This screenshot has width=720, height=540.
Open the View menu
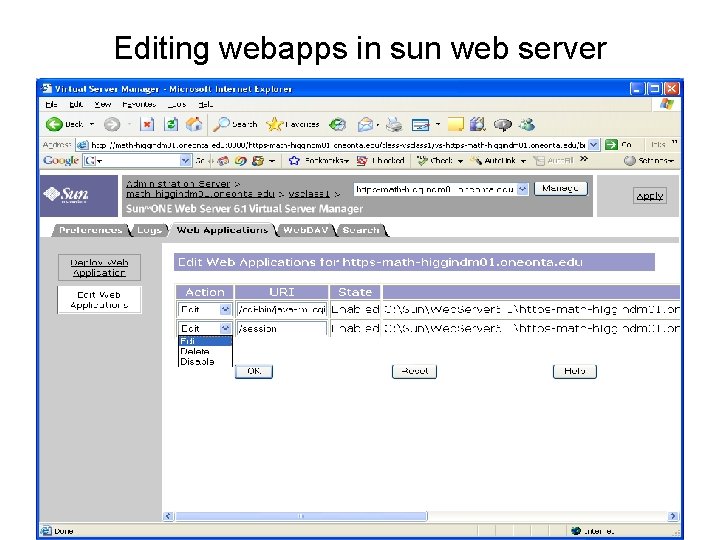click(x=103, y=105)
